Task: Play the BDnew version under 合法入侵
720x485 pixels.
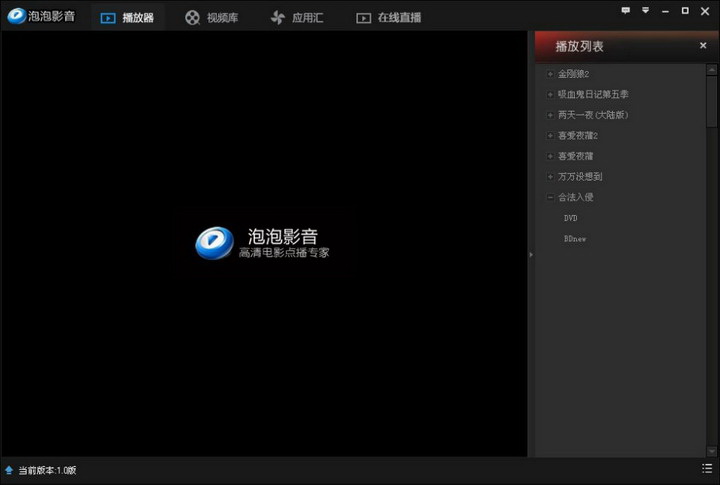Action: coord(575,239)
